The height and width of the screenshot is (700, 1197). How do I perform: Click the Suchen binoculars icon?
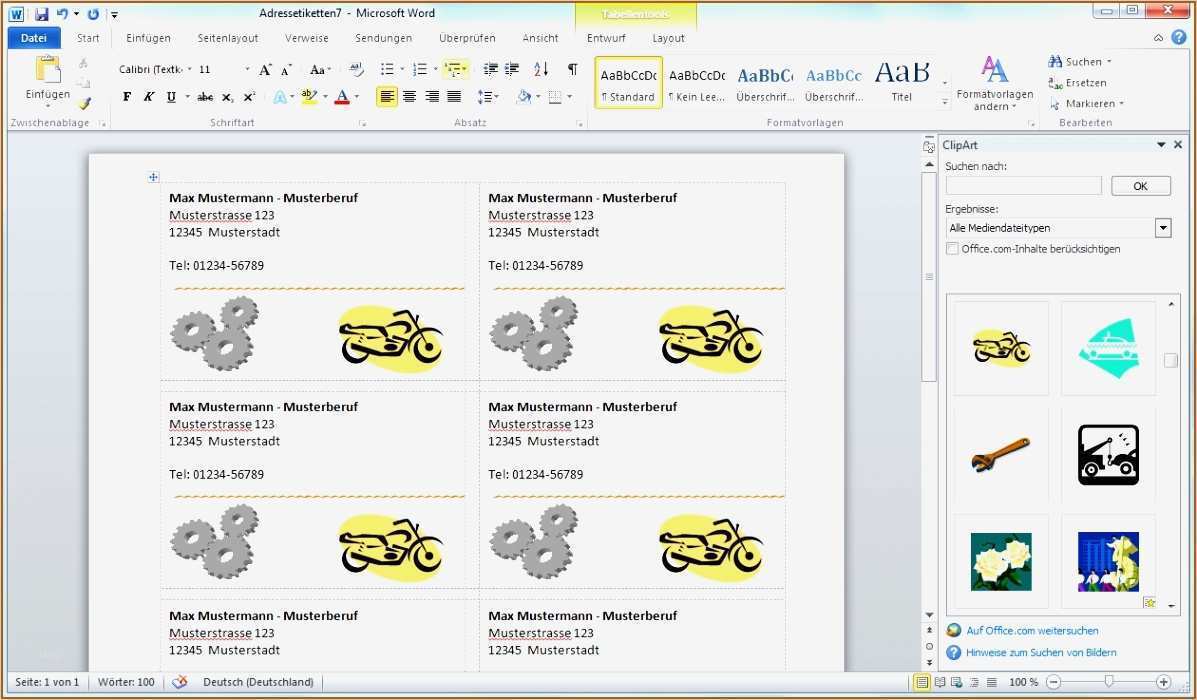point(1057,61)
